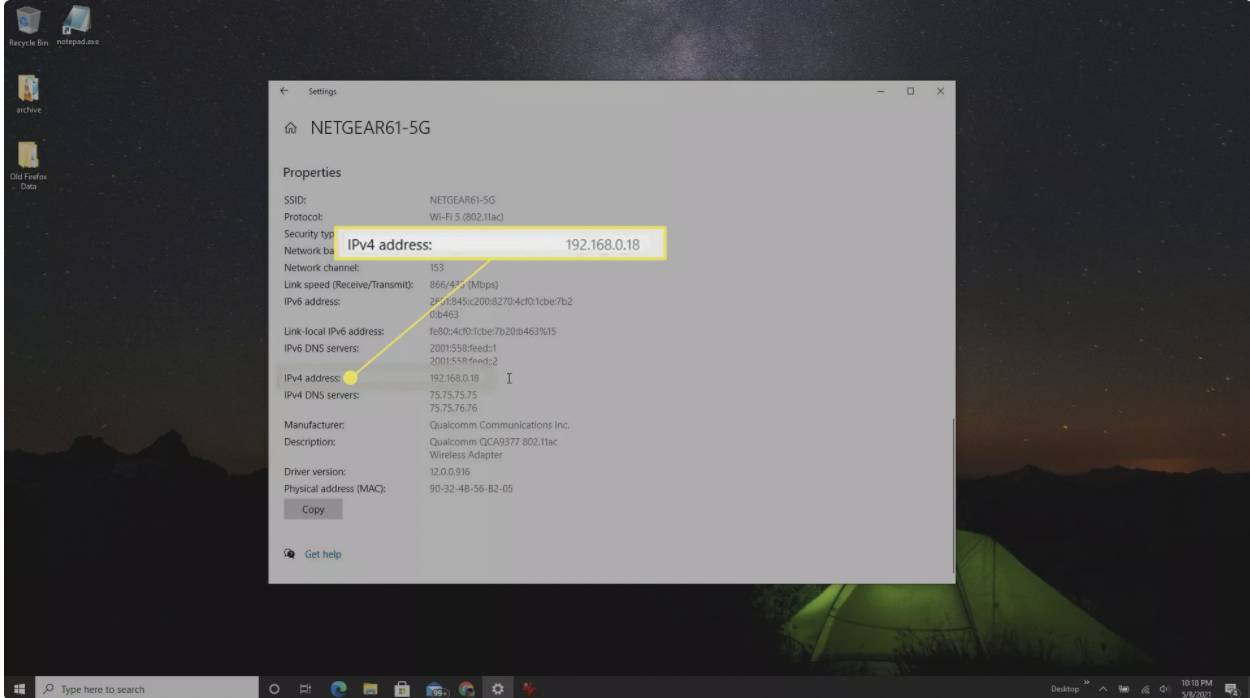Viewport: 1250px width, 698px height.
Task: Click the Desktop toolbar label on taskbar
Action: tap(1066, 689)
